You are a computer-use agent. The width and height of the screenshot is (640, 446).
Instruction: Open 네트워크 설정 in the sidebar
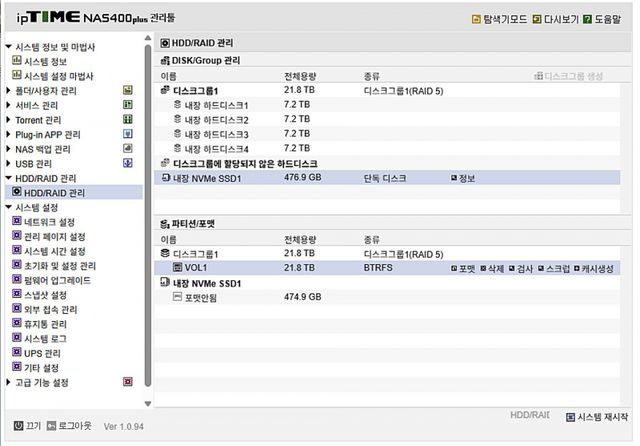49,222
